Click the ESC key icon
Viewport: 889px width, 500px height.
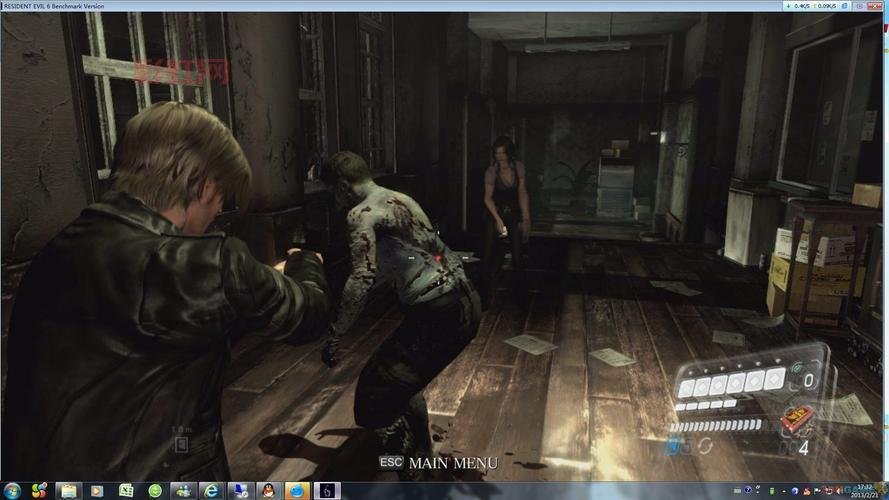pyautogui.click(x=391, y=463)
